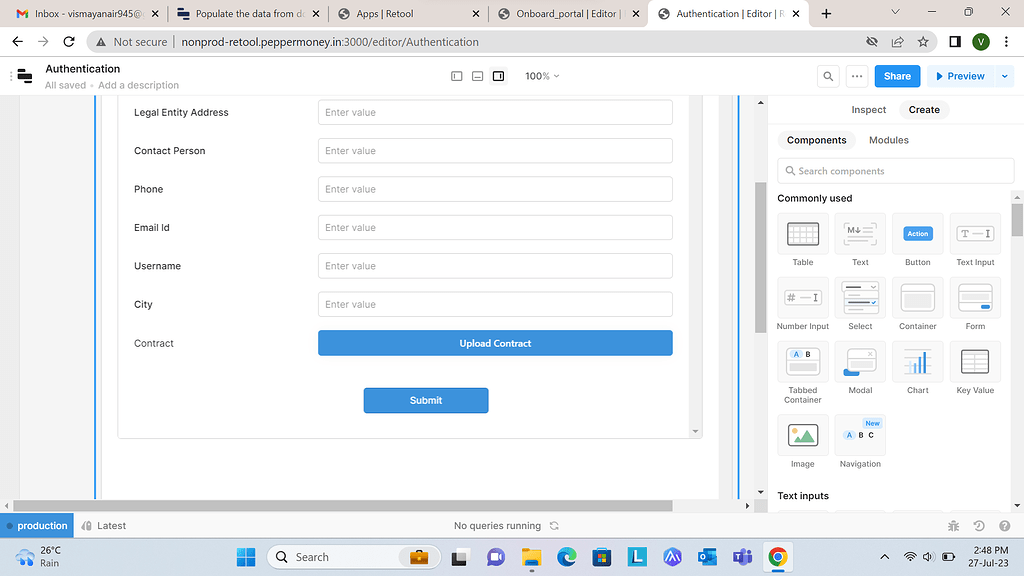
Task: Select the Table component icon
Action: click(802, 234)
